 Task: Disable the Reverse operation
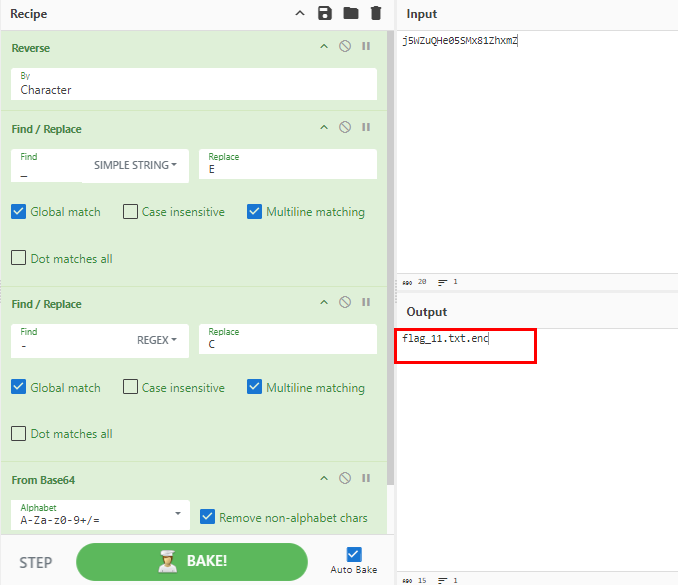coord(345,46)
